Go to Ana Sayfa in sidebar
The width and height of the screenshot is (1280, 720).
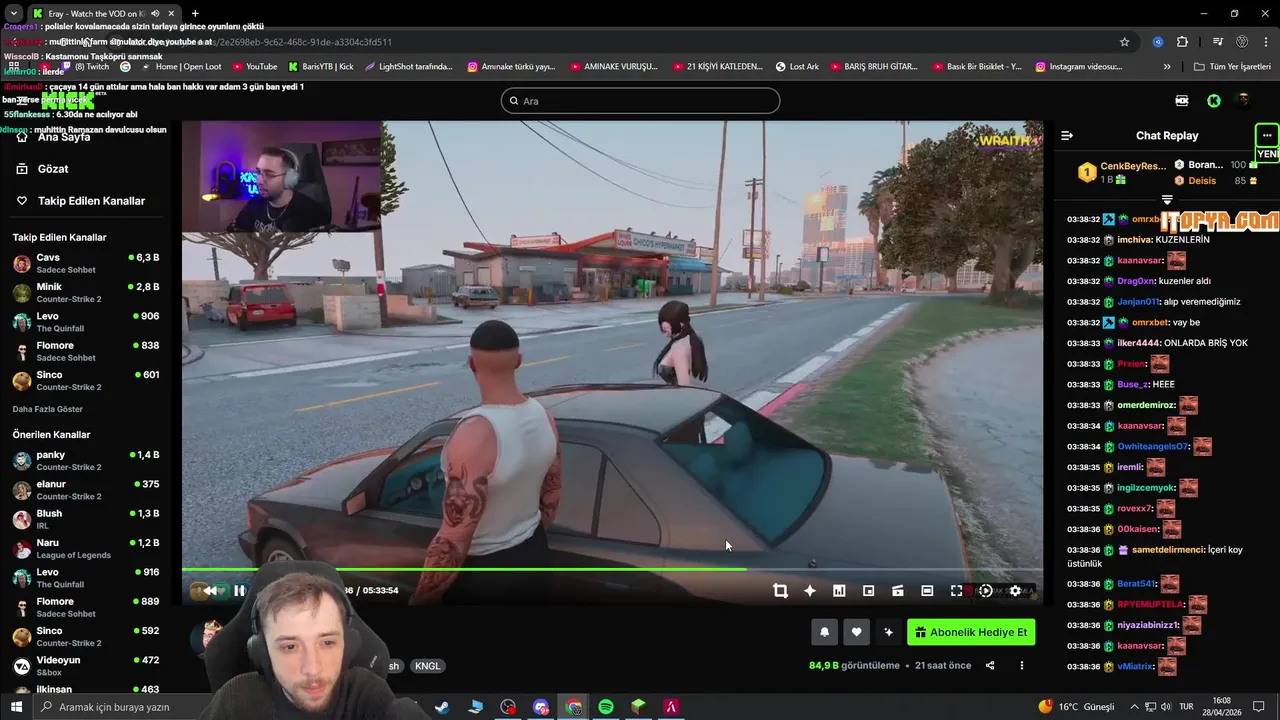(64, 137)
